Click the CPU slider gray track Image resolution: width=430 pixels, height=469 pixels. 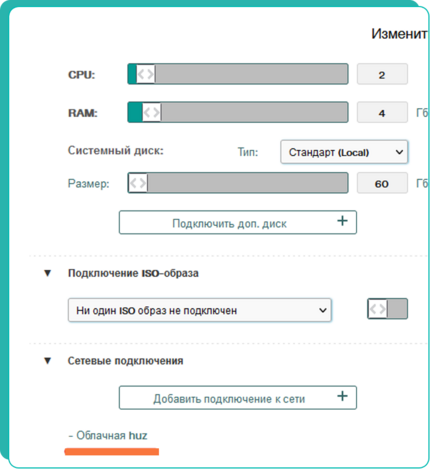click(252, 74)
